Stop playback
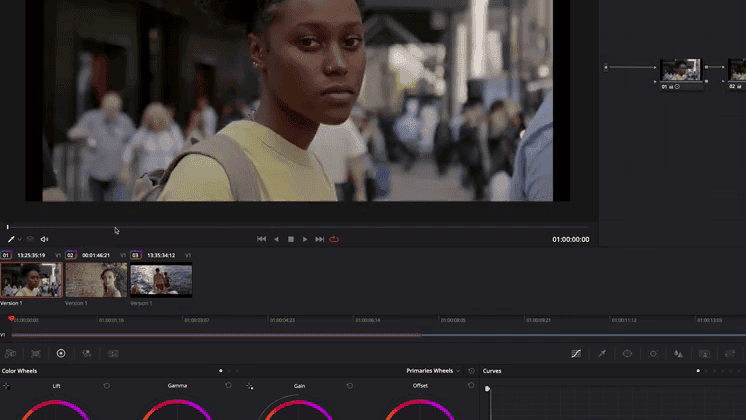This screenshot has height=420, width=746. click(x=291, y=239)
